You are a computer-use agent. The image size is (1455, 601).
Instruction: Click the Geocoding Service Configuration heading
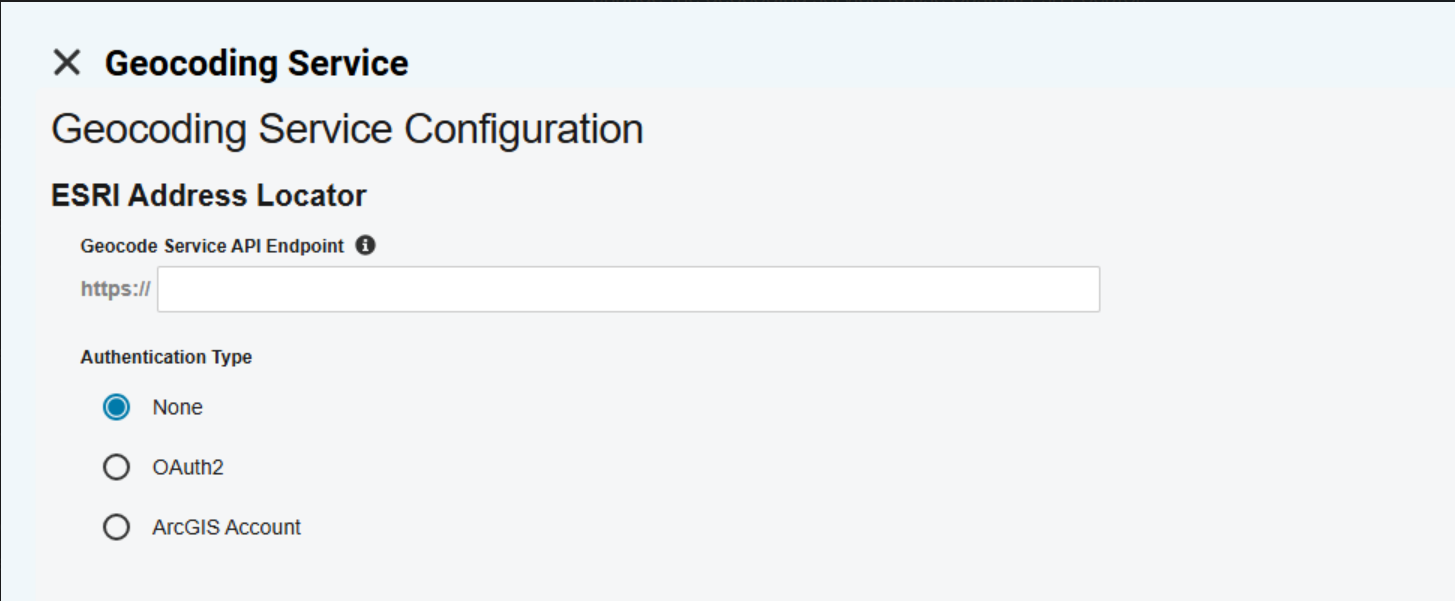(x=347, y=130)
